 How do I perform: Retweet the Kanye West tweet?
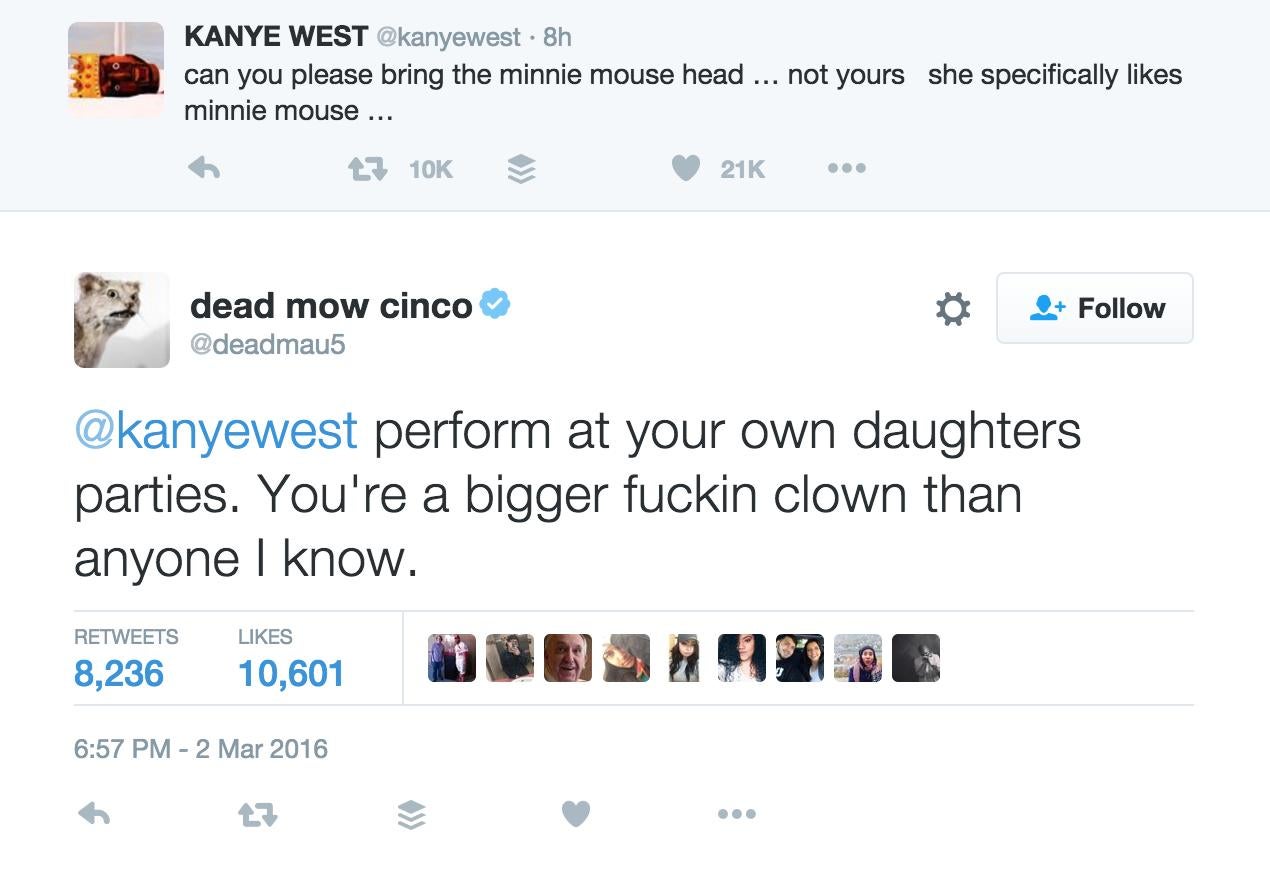point(366,170)
